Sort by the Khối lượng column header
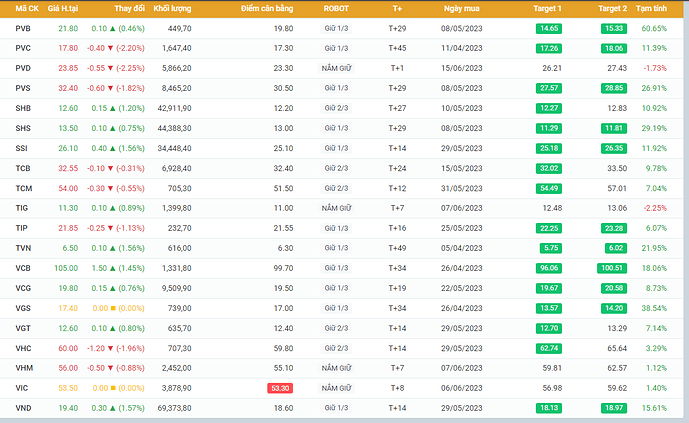 click(x=172, y=8)
